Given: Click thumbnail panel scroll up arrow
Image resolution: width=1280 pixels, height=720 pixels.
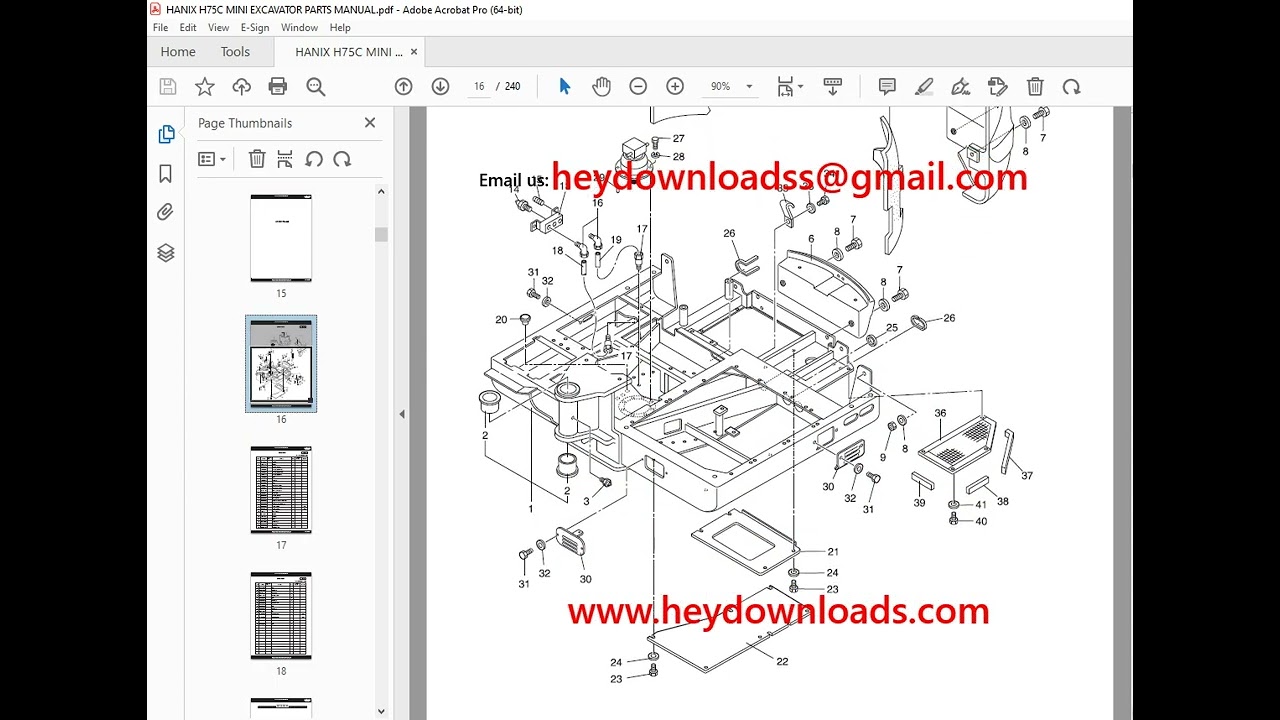Looking at the screenshot, I should (x=381, y=190).
